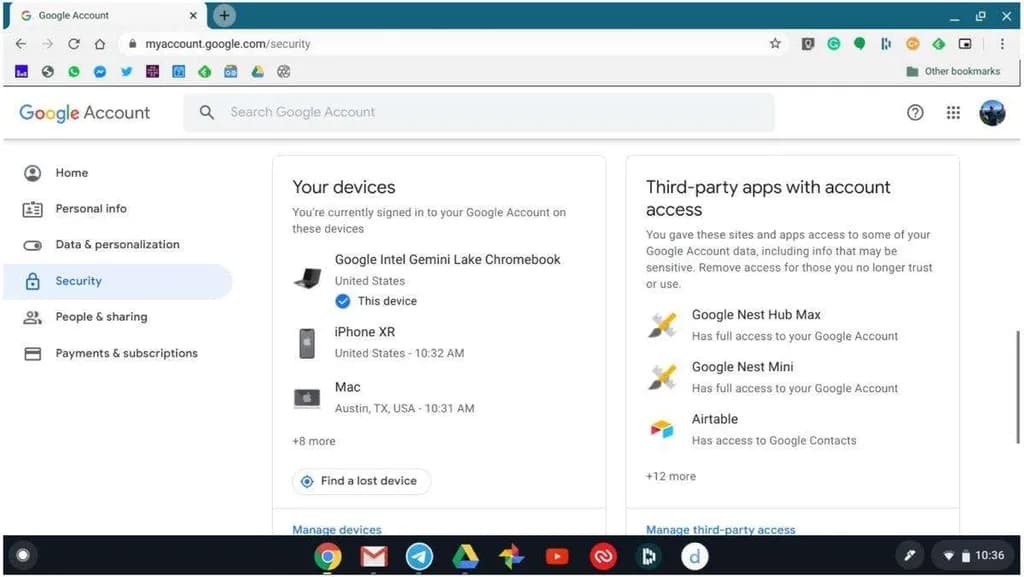Open Data & personalization section

point(117,245)
